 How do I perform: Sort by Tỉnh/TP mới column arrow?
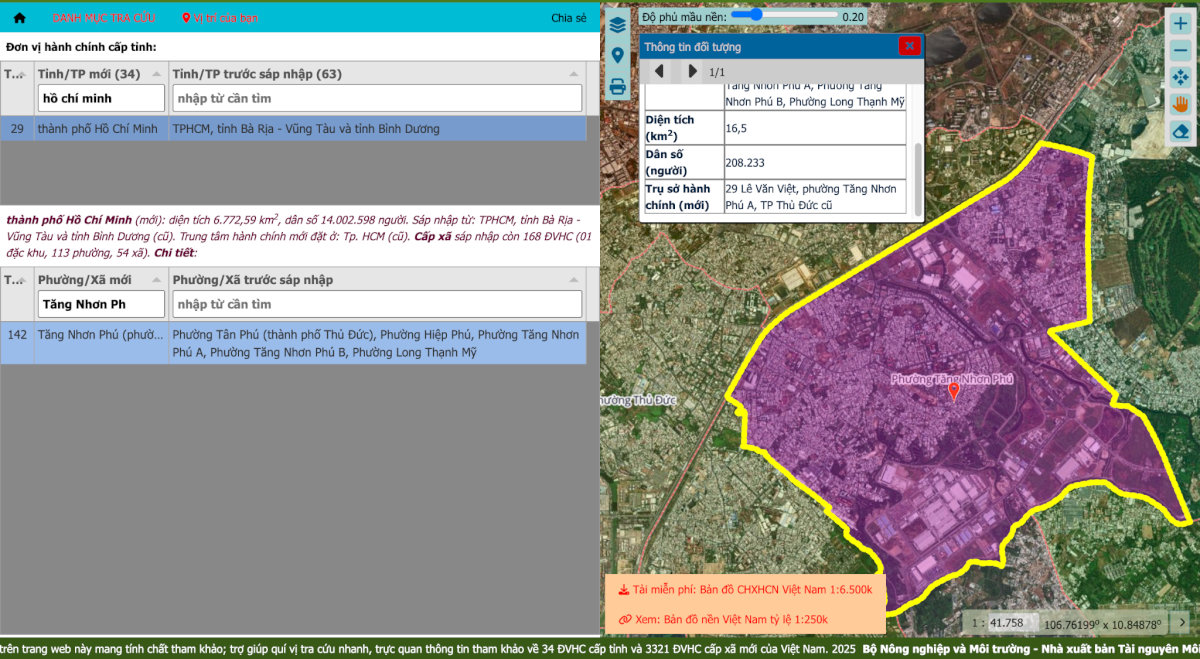click(x=157, y=74)
